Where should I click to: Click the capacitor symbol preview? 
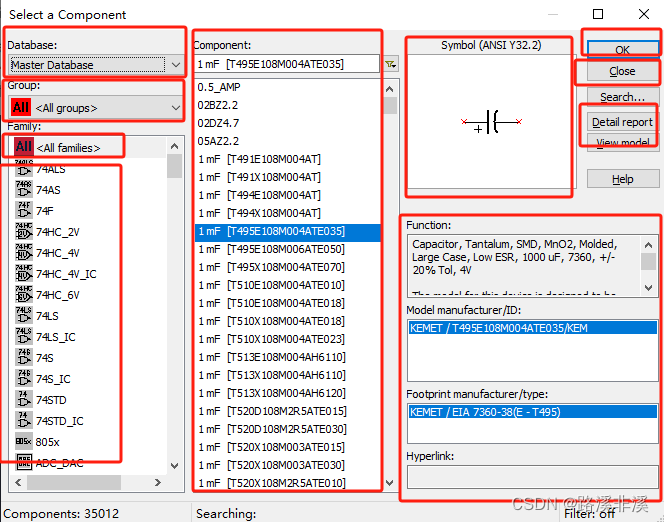(491, 122)
